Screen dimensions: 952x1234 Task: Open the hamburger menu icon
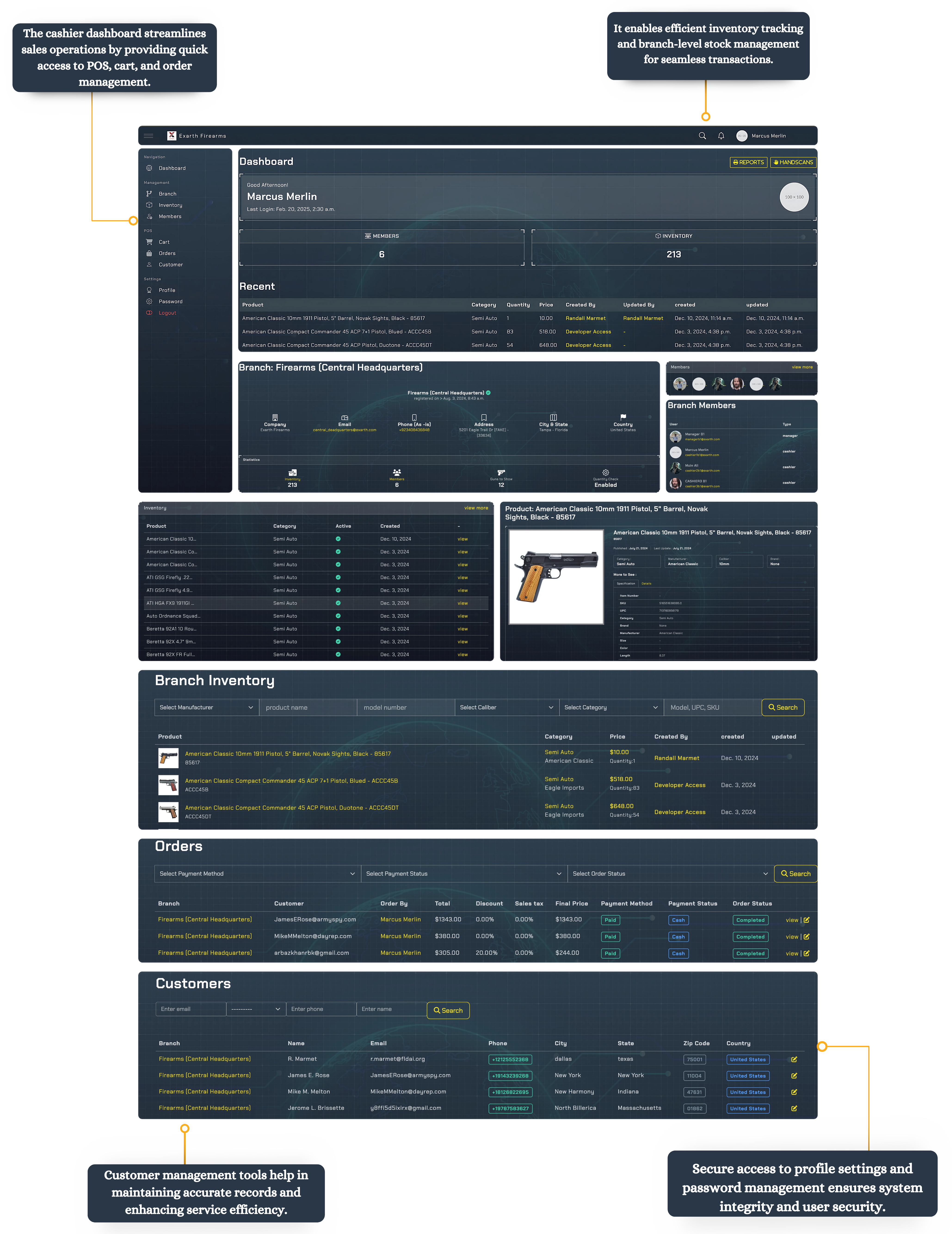pos(149,136)
